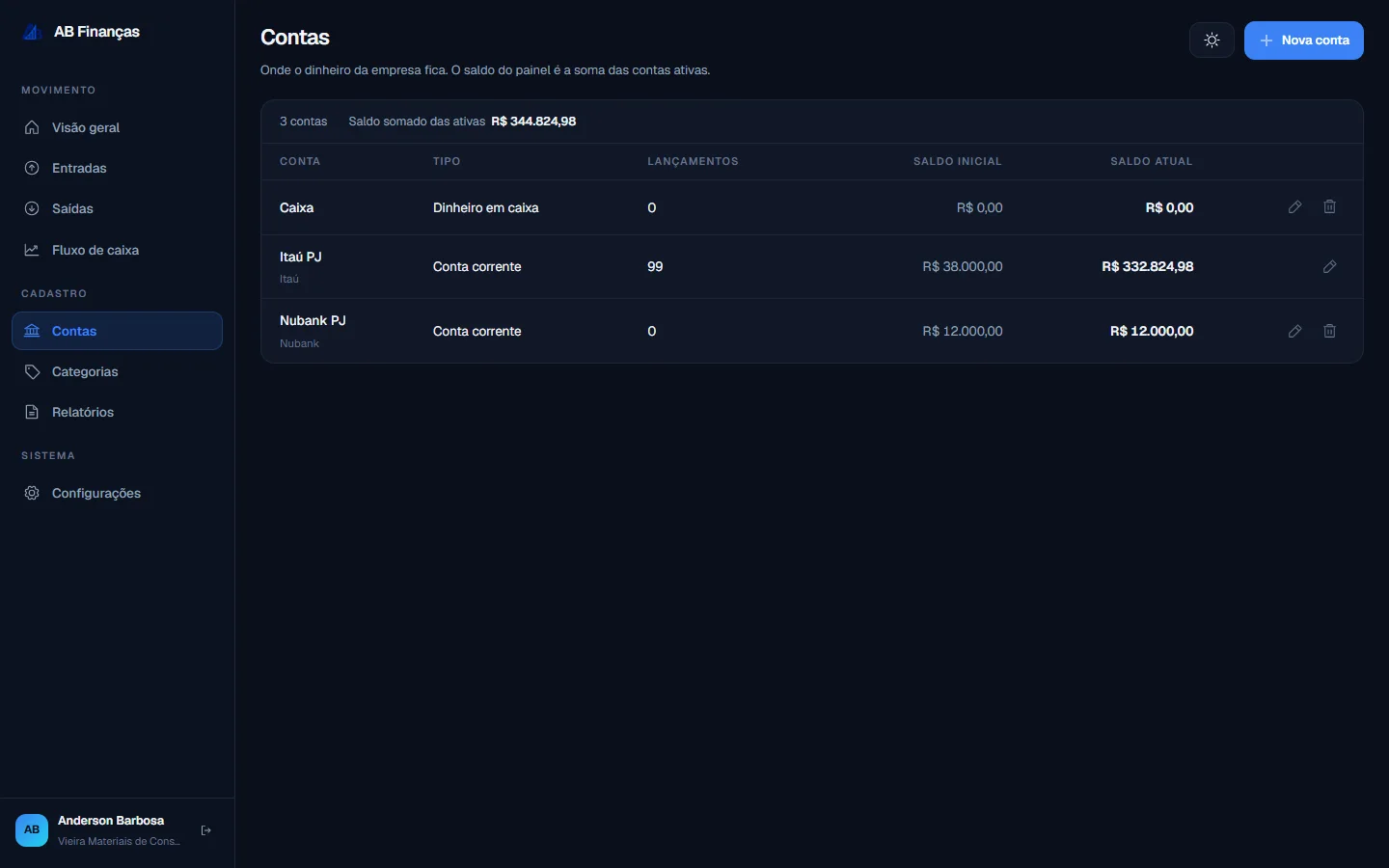
Task: Click the down-arrow icon beside Saídas
Action: pyautogui.click(x=32, y=208)
